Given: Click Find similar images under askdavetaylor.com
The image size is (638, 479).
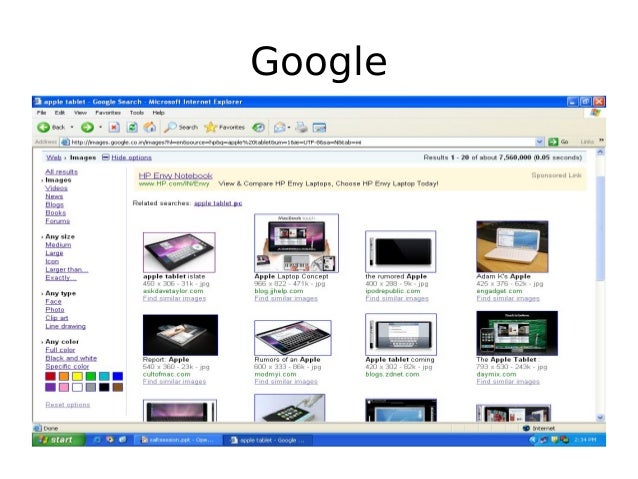Looking at the screenshot, I should (174, 298).
